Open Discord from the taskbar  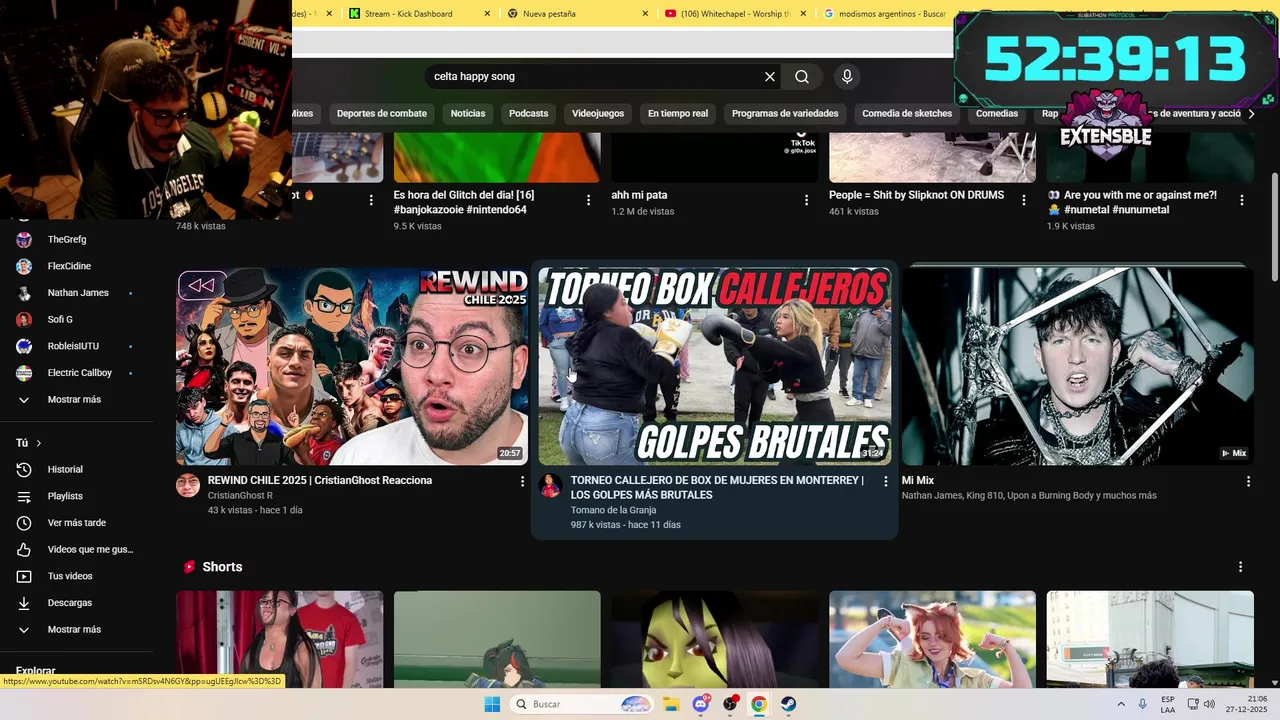click(x=701, y=704)
